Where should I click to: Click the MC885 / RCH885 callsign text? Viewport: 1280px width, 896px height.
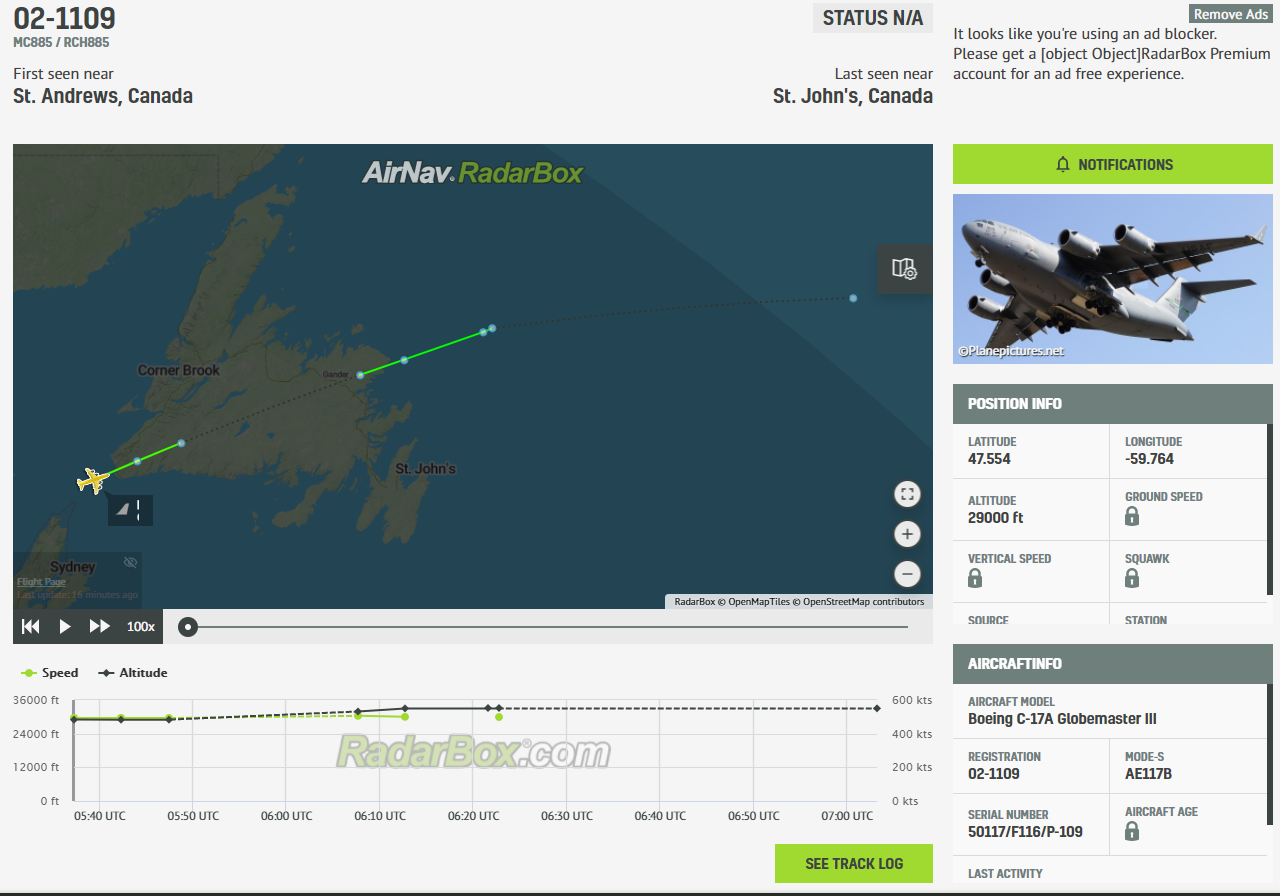coord(61,43)
